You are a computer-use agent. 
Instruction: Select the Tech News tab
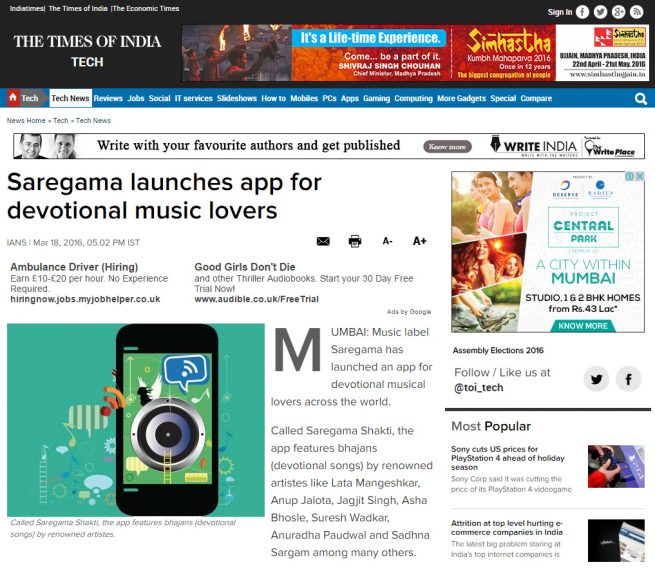[70, 99]
